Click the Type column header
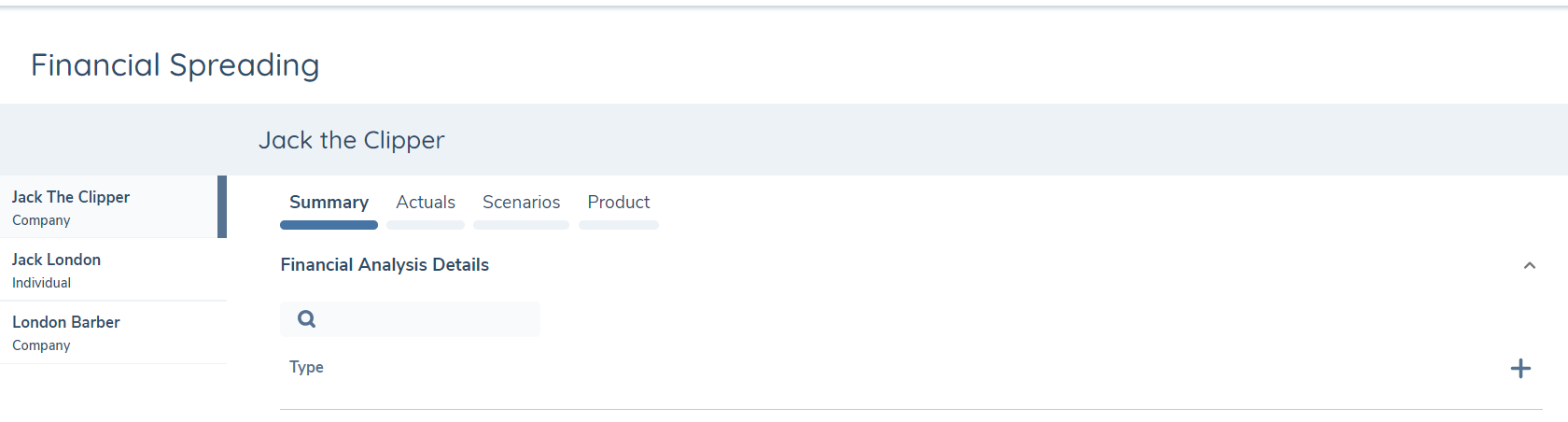 pyautogui.click(x=306, y=367)
